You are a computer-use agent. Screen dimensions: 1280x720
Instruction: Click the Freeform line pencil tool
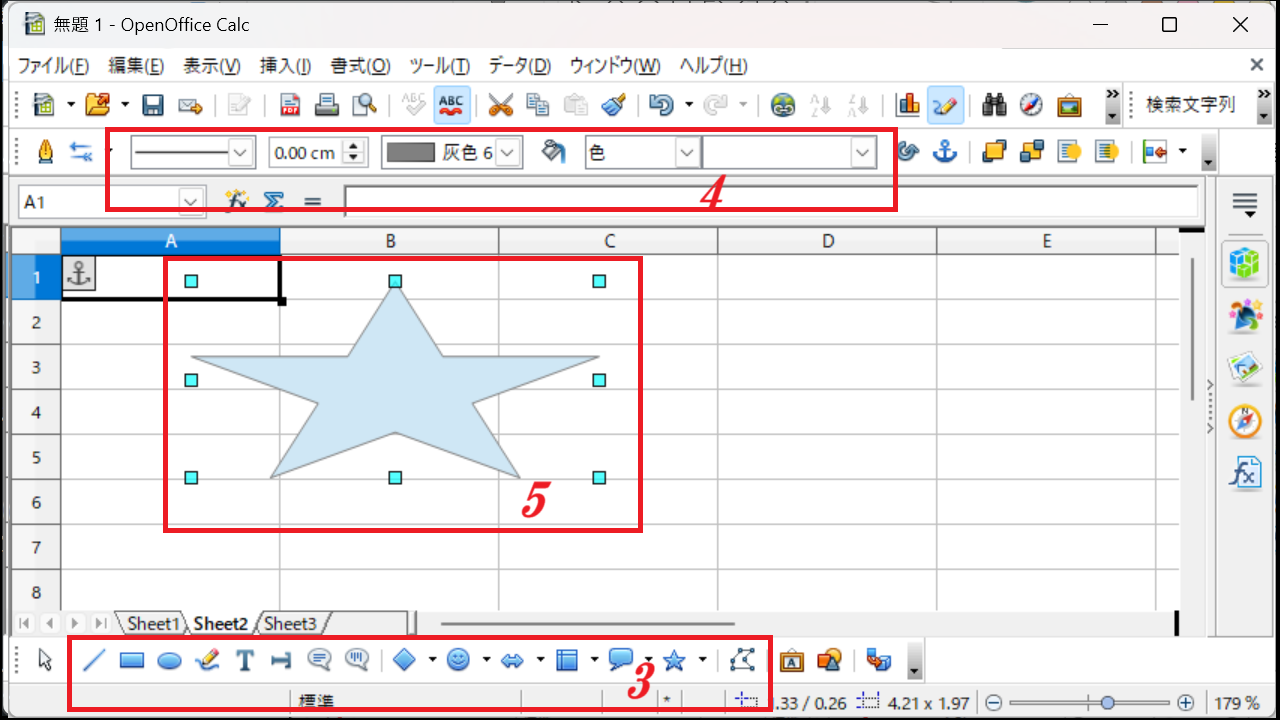click(208, 660)
